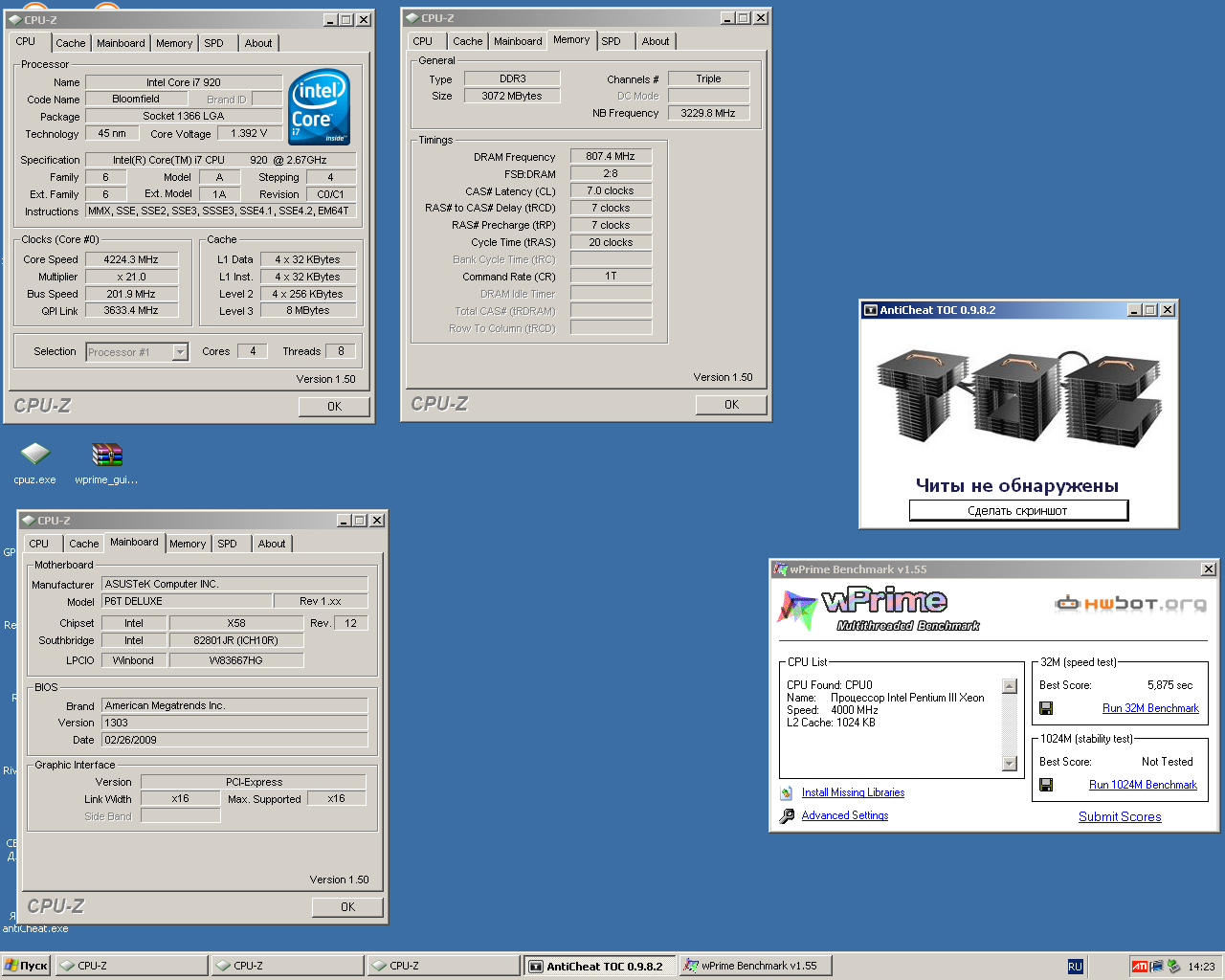
Task: Click the ATI tray icon
Action: click(x=1139, y=967)
